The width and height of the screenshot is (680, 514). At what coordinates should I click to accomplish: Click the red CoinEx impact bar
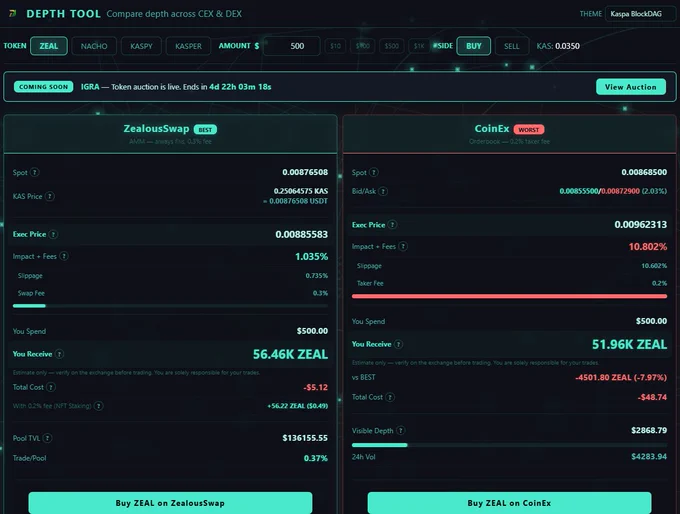510,296
